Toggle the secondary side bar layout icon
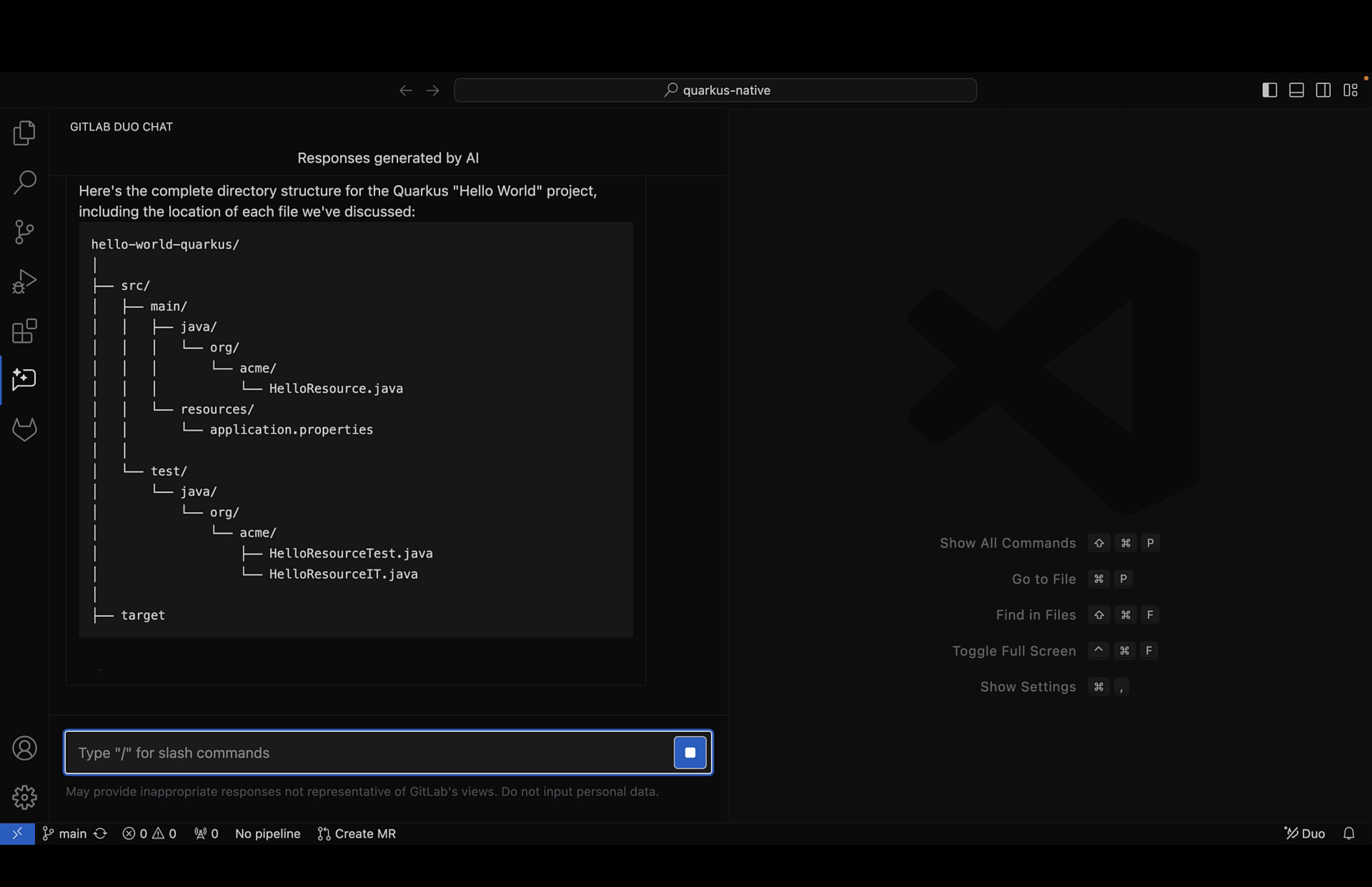 [1323, 90]
